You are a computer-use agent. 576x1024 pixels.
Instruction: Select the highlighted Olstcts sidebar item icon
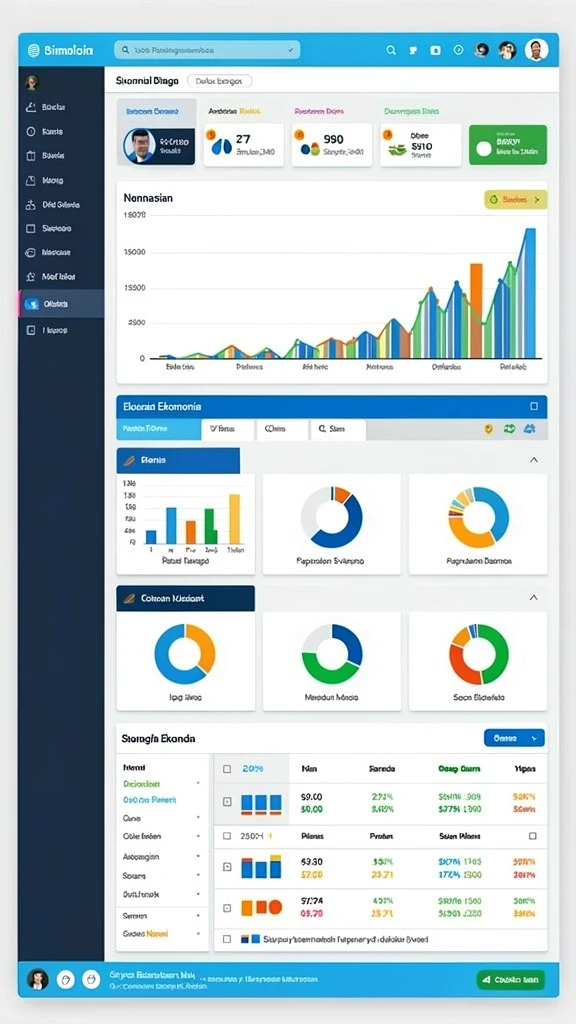(x=31, y=304)
